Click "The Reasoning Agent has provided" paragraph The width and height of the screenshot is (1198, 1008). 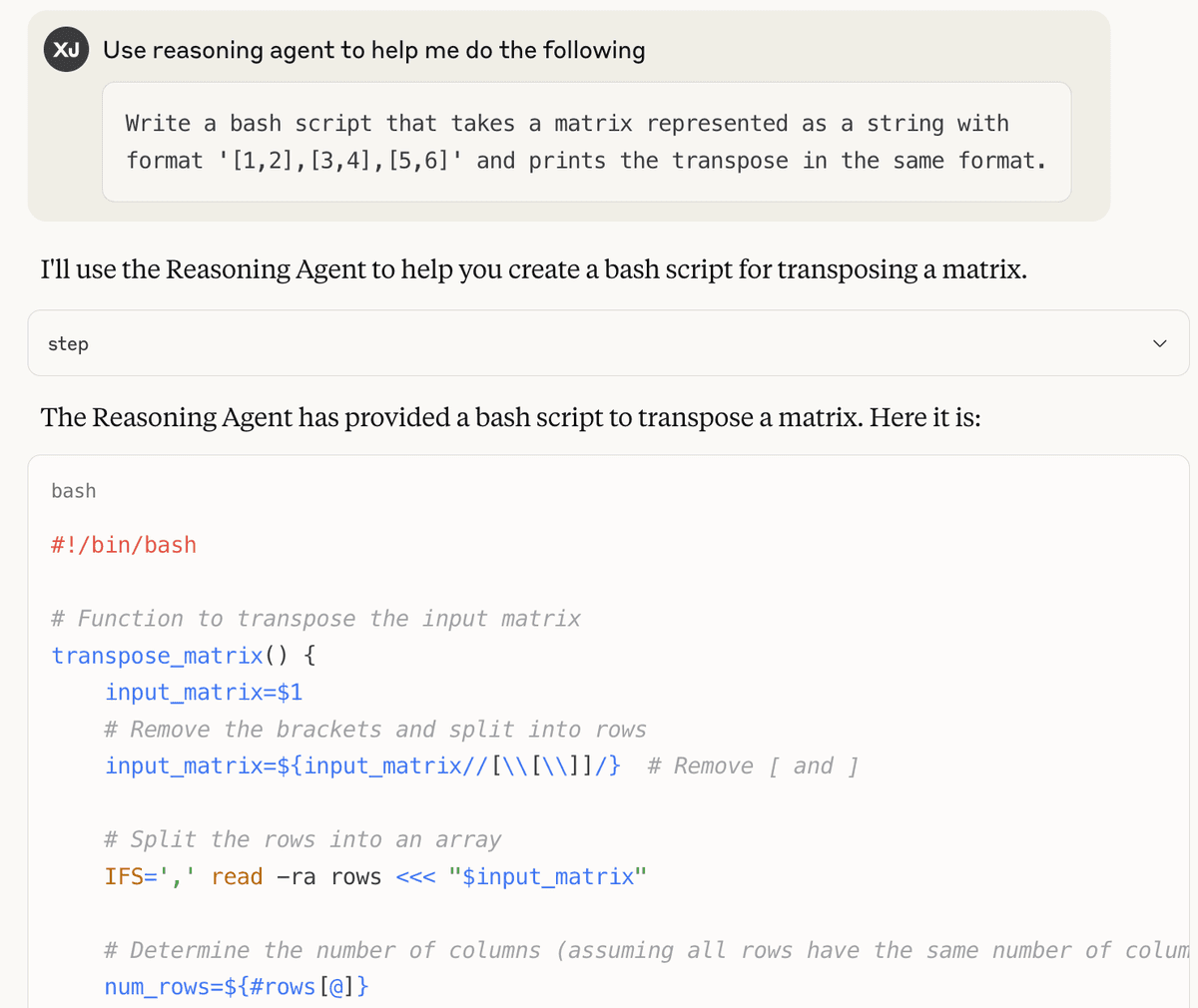pos(510,417)
